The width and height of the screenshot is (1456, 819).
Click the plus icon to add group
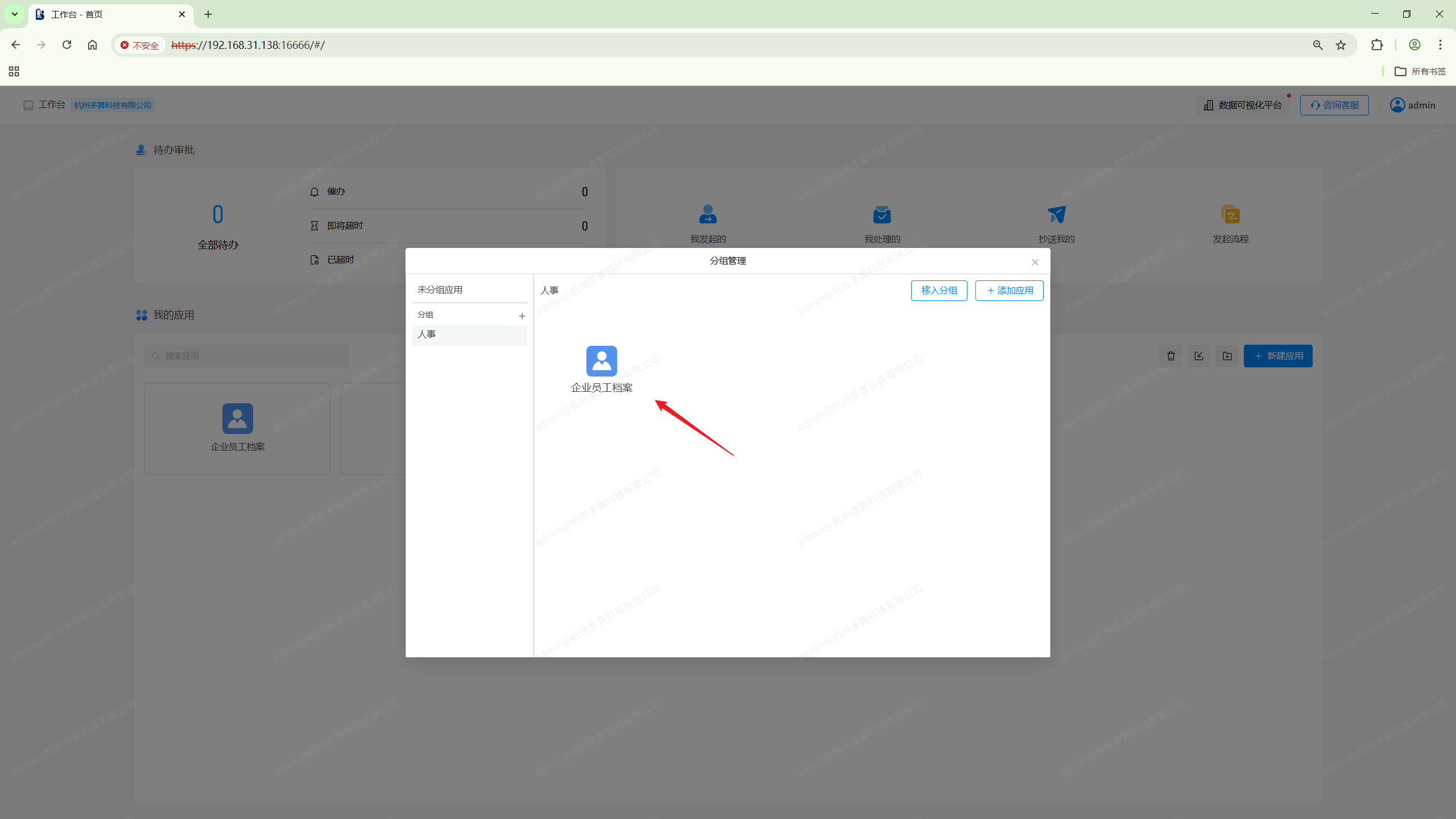(x=522, y=316)
